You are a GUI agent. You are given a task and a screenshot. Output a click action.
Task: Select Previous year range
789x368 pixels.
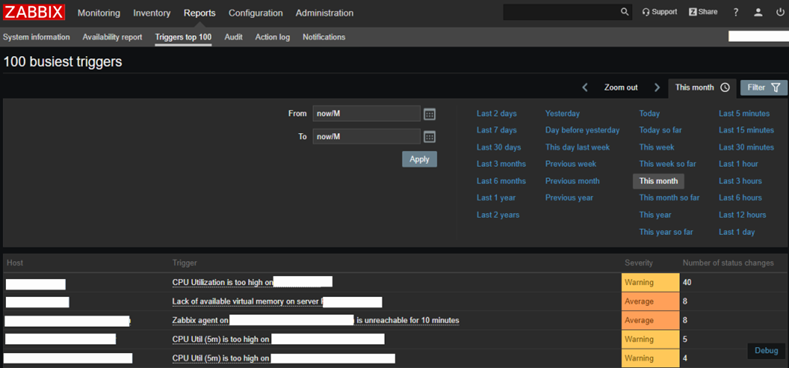569,198
